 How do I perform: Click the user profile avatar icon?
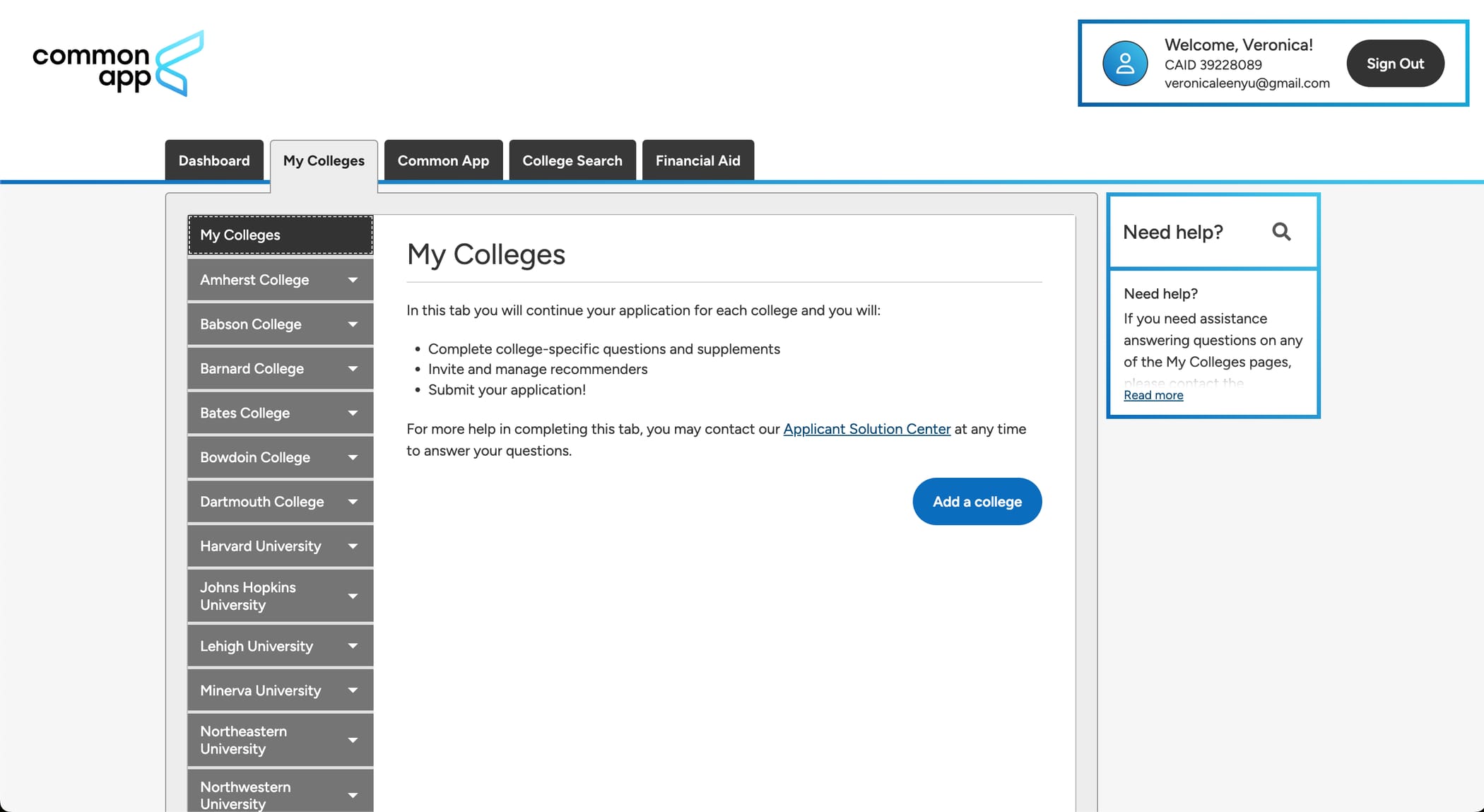pyautogui.click(x=1124, y=63)
